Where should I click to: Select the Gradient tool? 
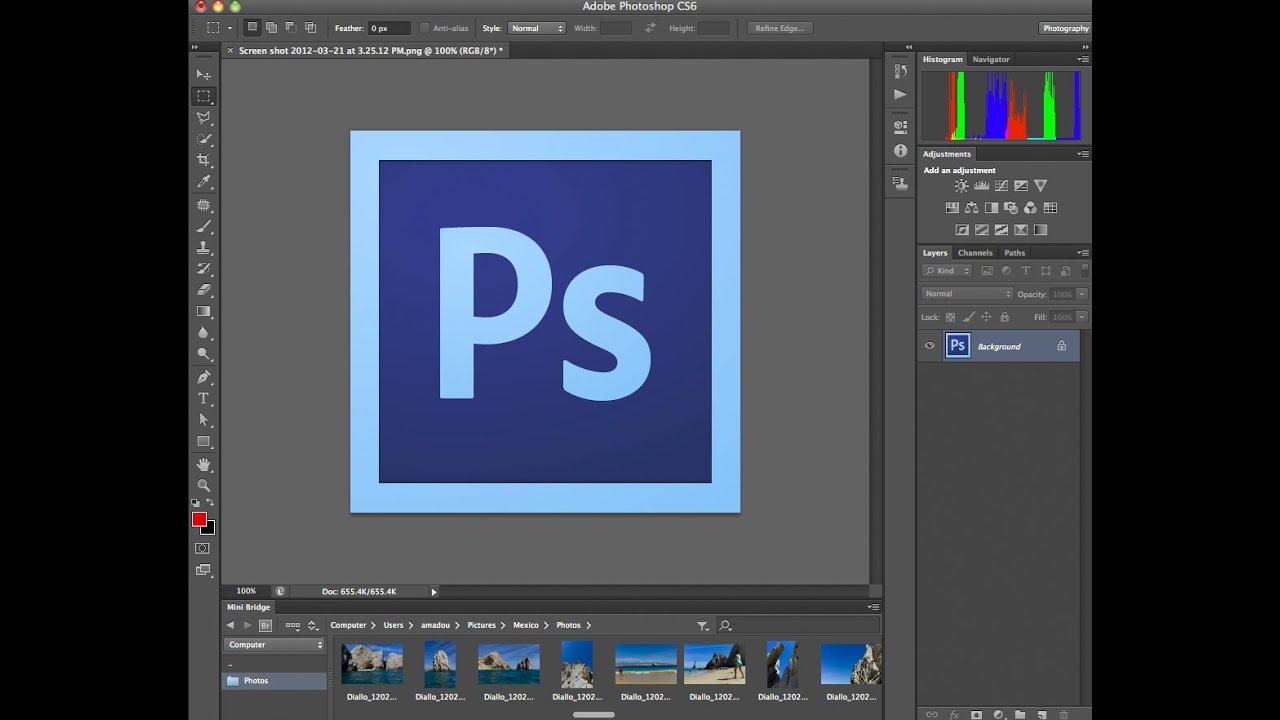203,311
